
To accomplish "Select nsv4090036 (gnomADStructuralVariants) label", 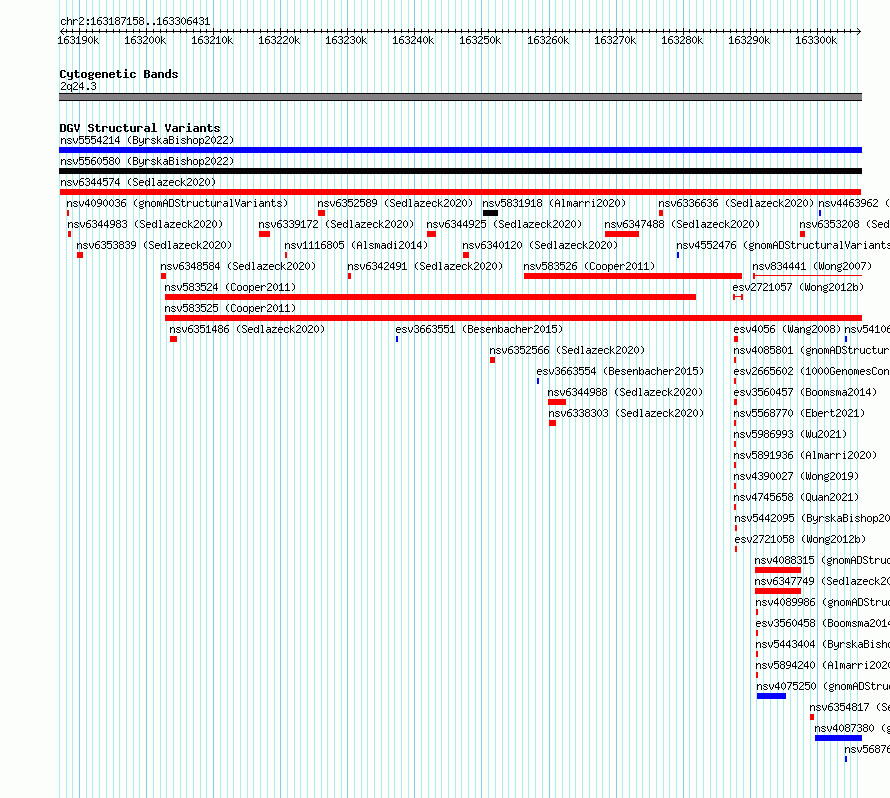I will [177, 203].
